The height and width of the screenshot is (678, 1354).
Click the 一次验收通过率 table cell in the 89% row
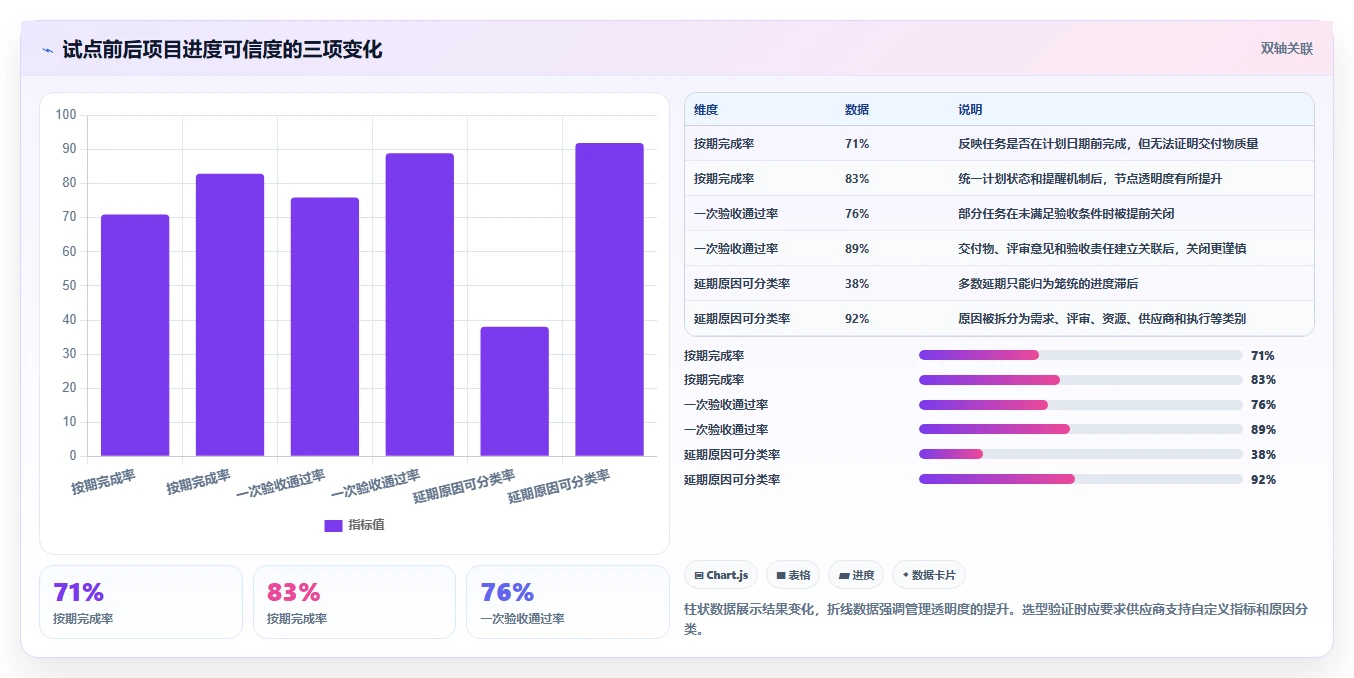(x=736, y=249)
